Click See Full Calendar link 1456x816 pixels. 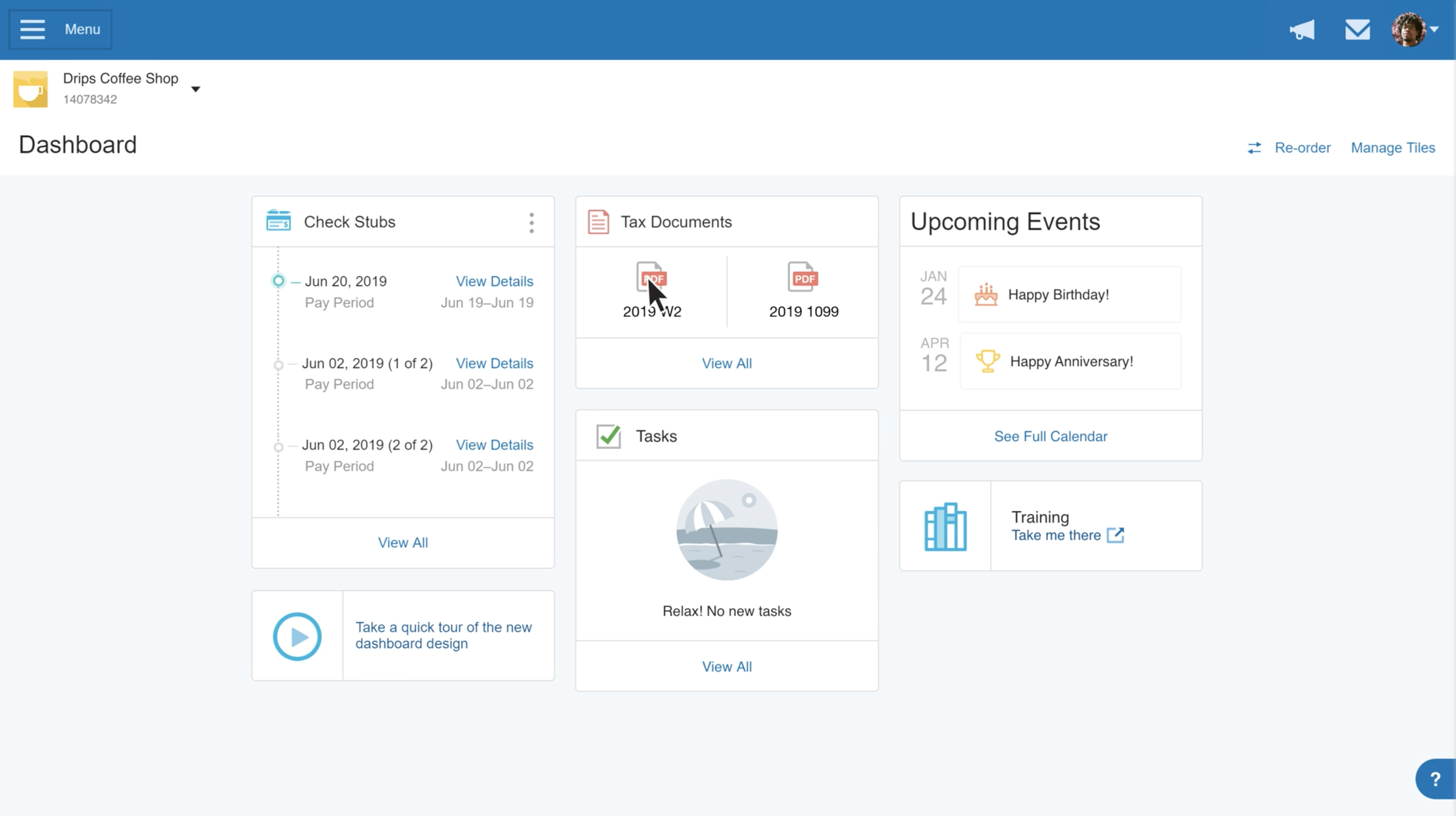point(1051,436)
